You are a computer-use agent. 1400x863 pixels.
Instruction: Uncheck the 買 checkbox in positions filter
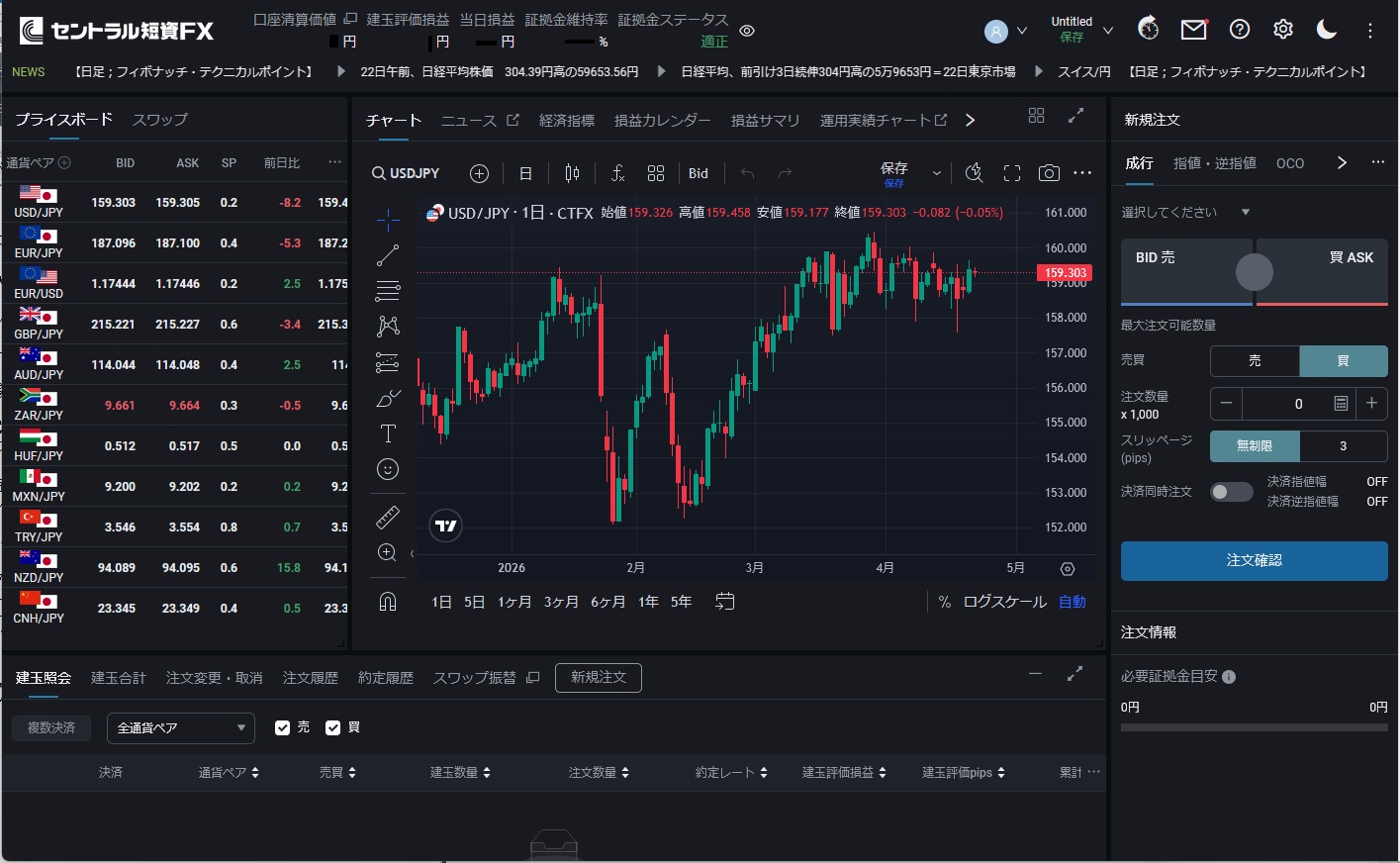coord(333,727)
